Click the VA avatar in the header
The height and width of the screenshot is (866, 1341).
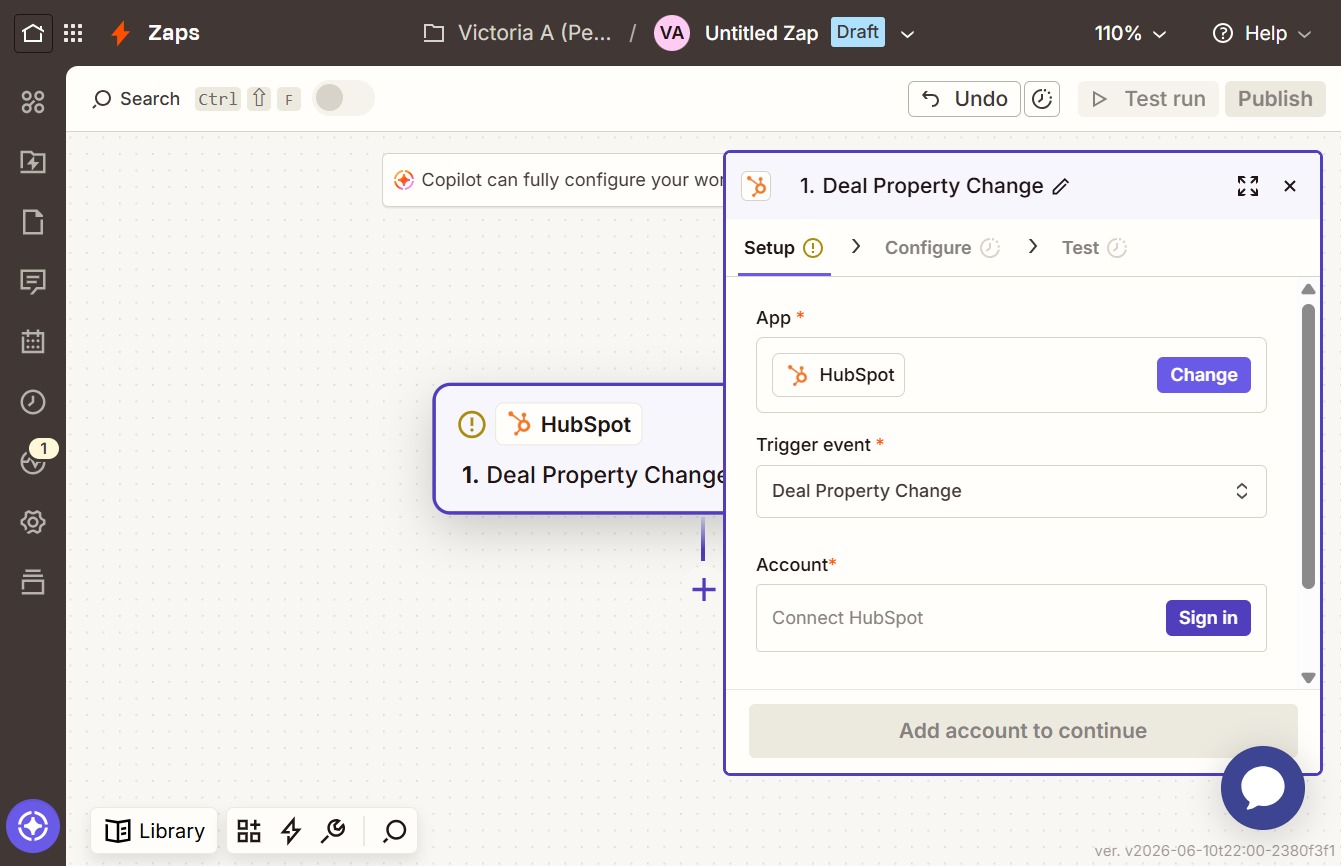point(672,33)
